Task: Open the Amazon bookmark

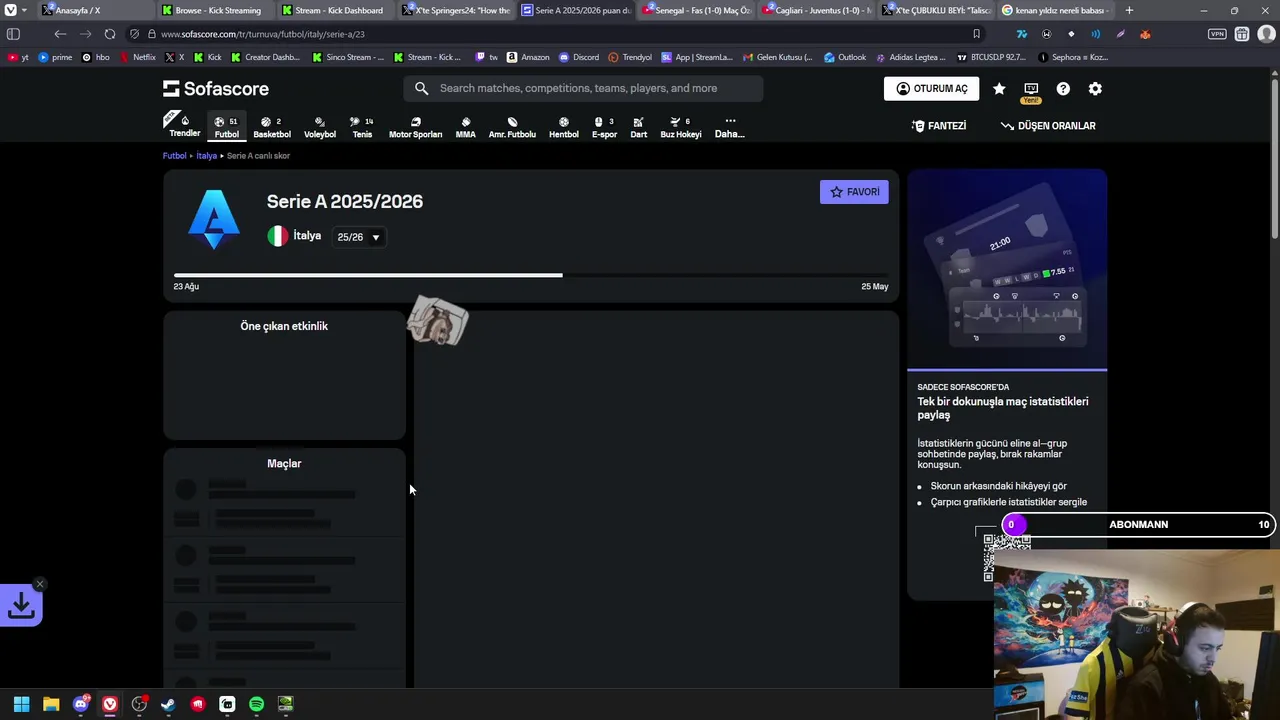Action: (528, 57)
